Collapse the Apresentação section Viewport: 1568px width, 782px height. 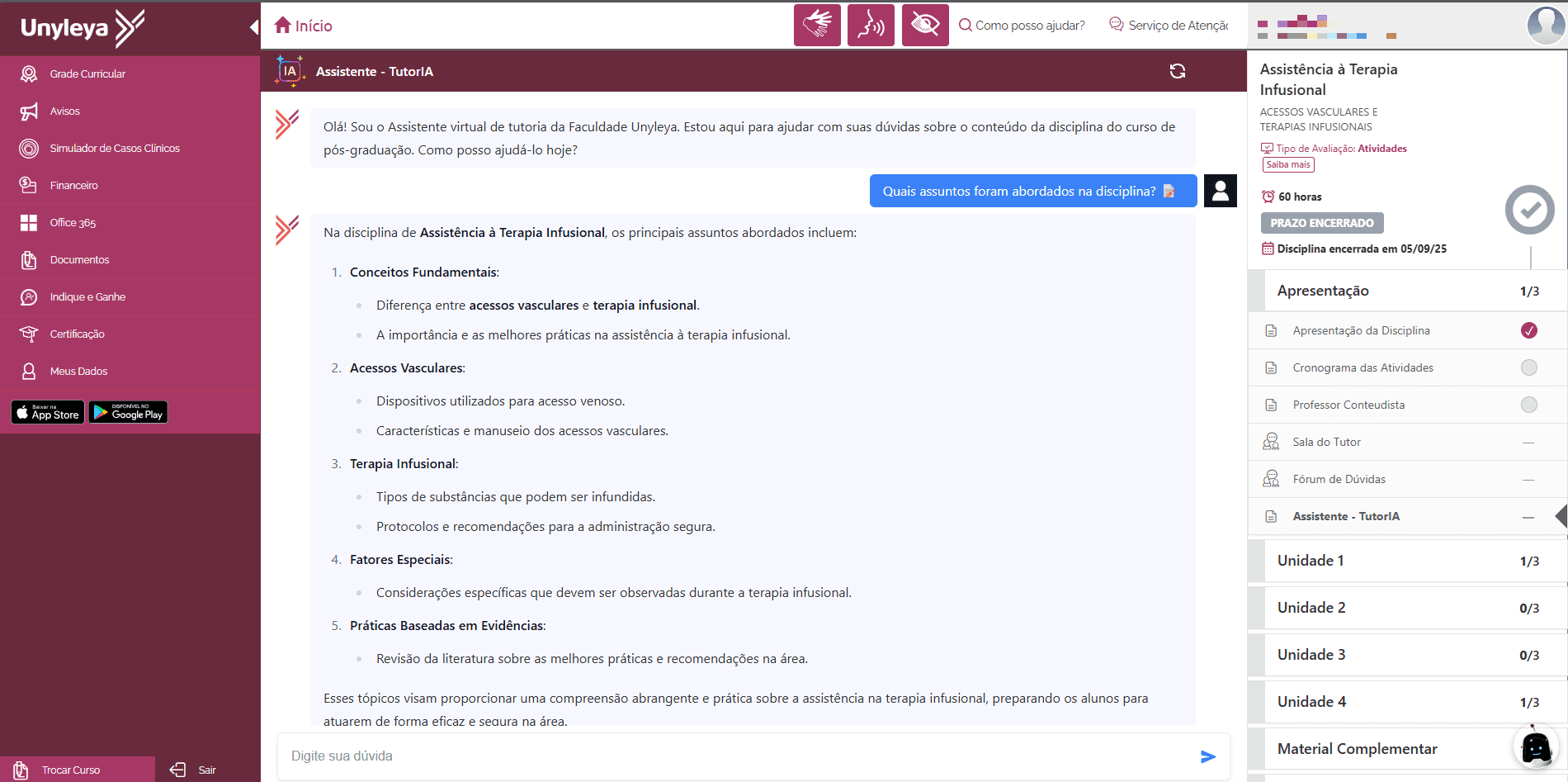(1407, 291)
